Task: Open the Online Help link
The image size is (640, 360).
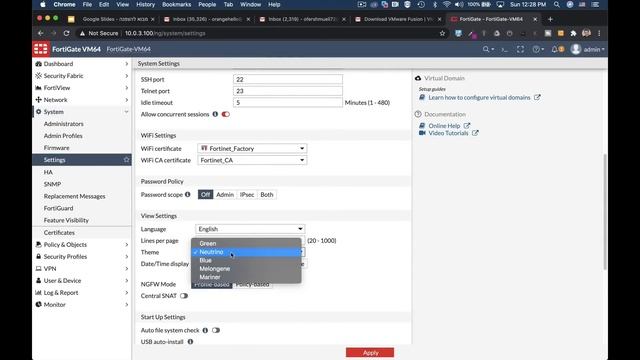Action: [x=444, y=126]
